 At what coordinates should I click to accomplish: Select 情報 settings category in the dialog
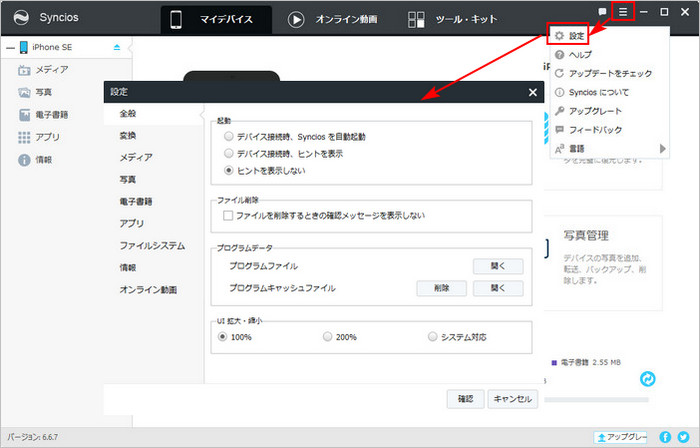(128, 268)
